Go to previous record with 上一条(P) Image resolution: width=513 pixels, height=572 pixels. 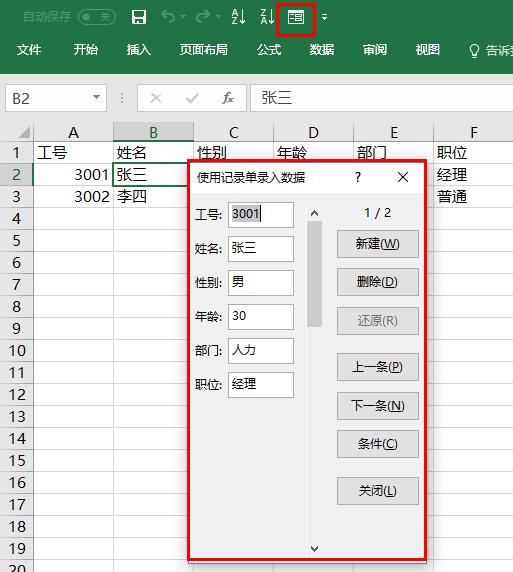(378, 367)
